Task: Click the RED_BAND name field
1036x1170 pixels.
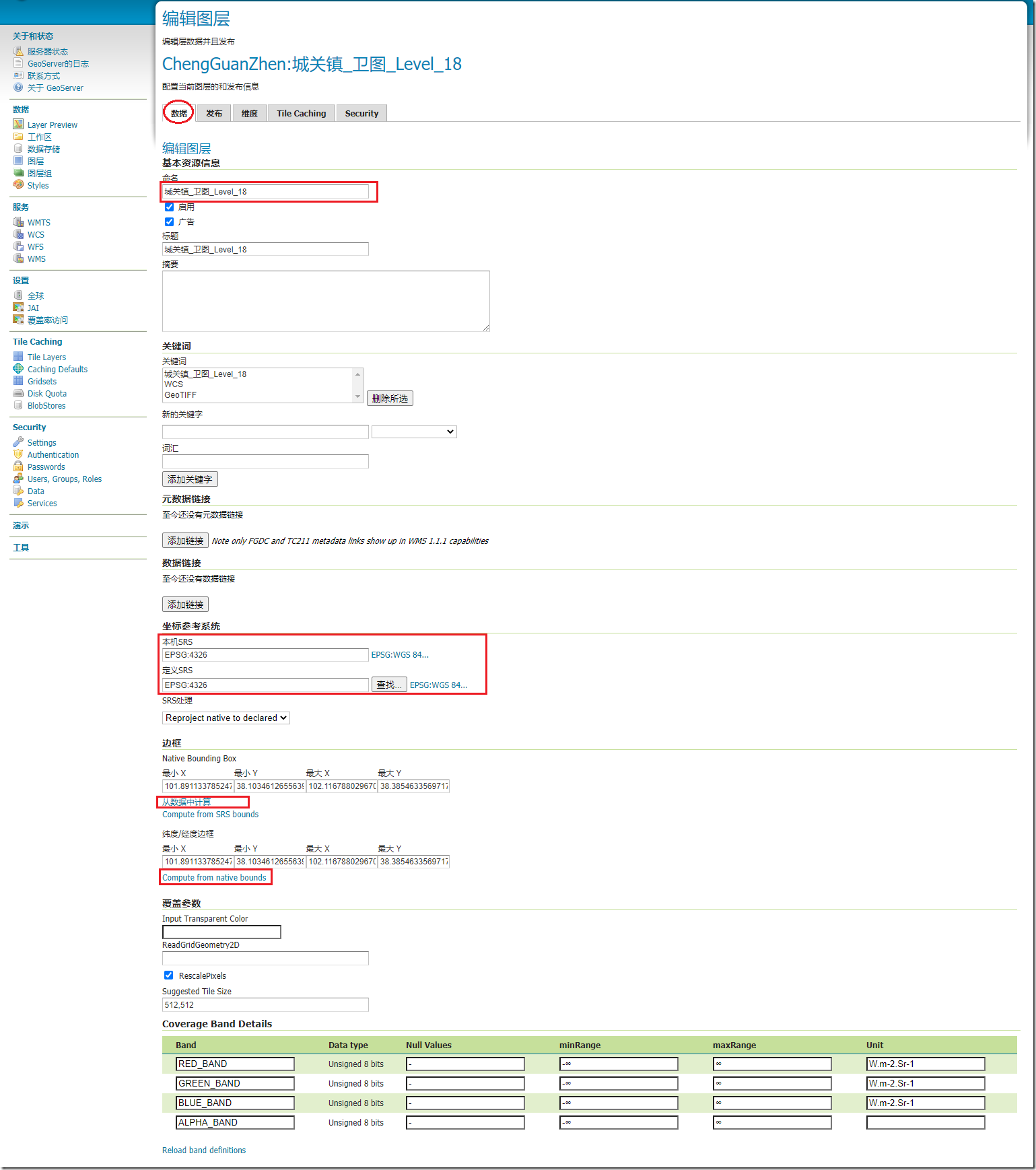Action: (x=235, y=1064)
